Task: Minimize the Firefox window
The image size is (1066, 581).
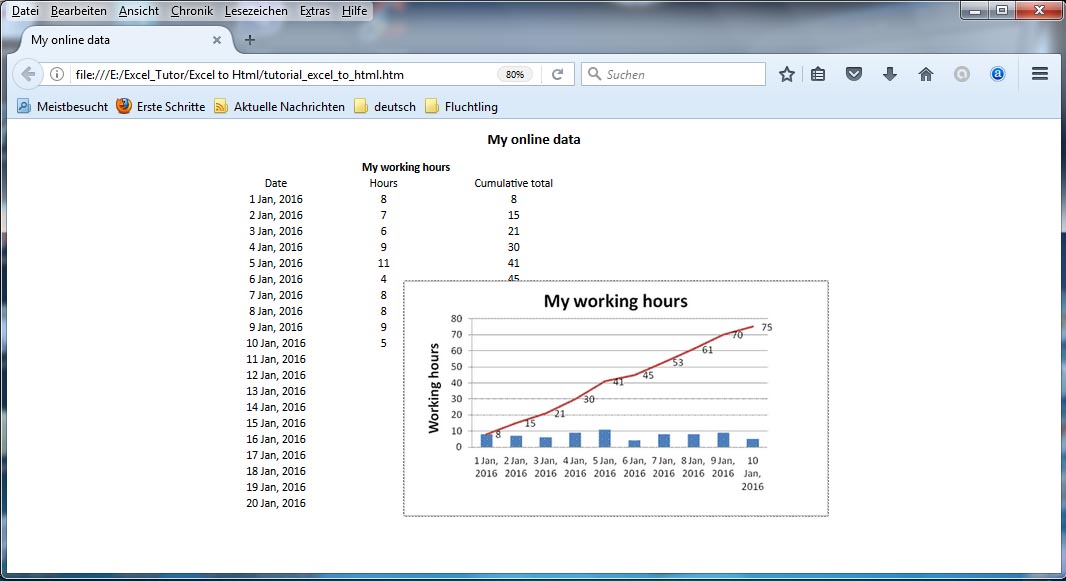Action: pos(975,10)
